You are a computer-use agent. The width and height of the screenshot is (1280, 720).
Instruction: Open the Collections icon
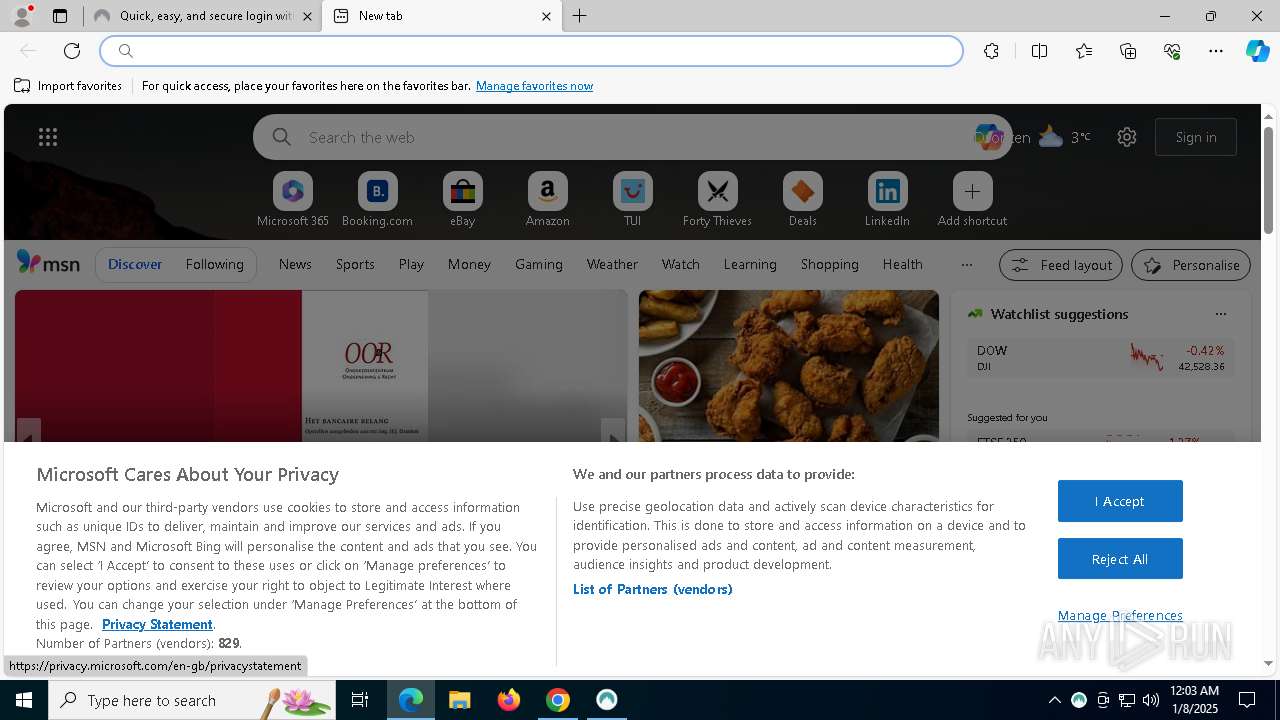(x=1128, y=51)
